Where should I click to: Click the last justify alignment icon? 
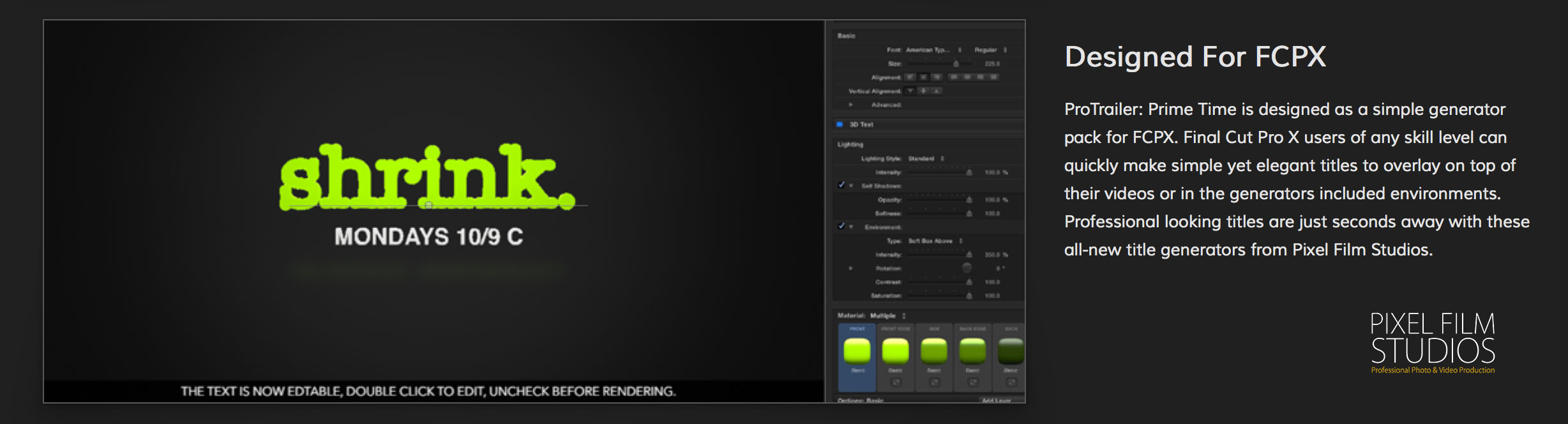[x=993, y=77]
